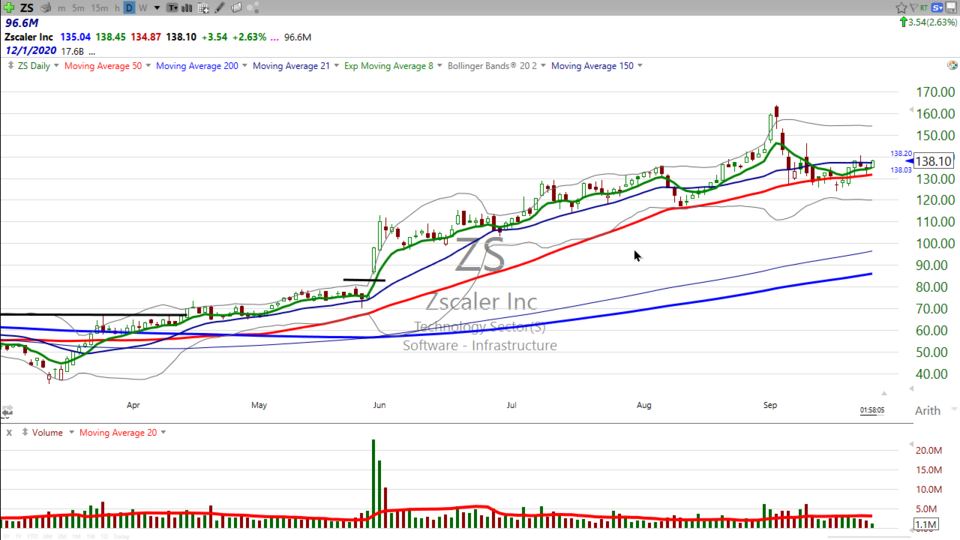
Task: Close the Volume pane with X
Action: coord(9,433)
